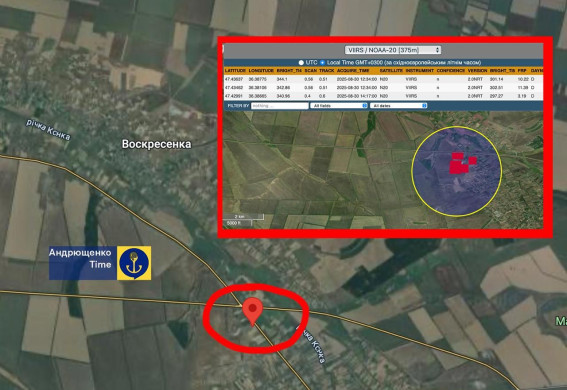Image resolution: width=567 pixels, height=390 pixels.
Task: Sort table by FRP column header
Action: pyautogui.click(x=522, y=71)
